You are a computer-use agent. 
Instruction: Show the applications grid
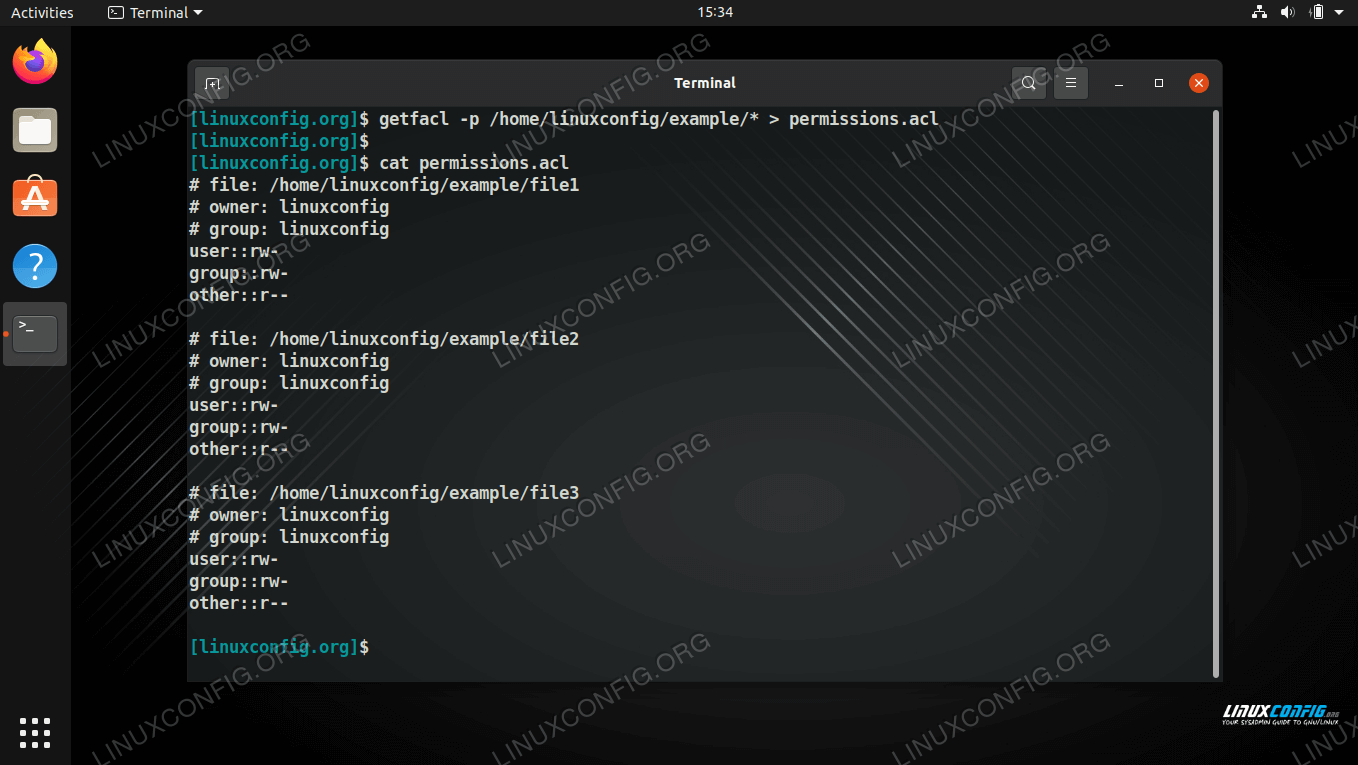tap(35, 732)
